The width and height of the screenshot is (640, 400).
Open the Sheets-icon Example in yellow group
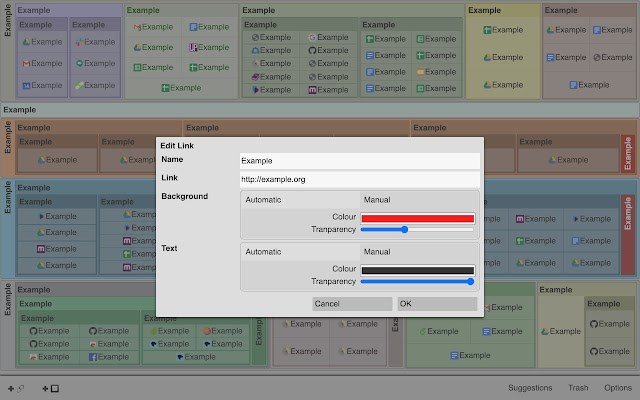tap(503, 30)
